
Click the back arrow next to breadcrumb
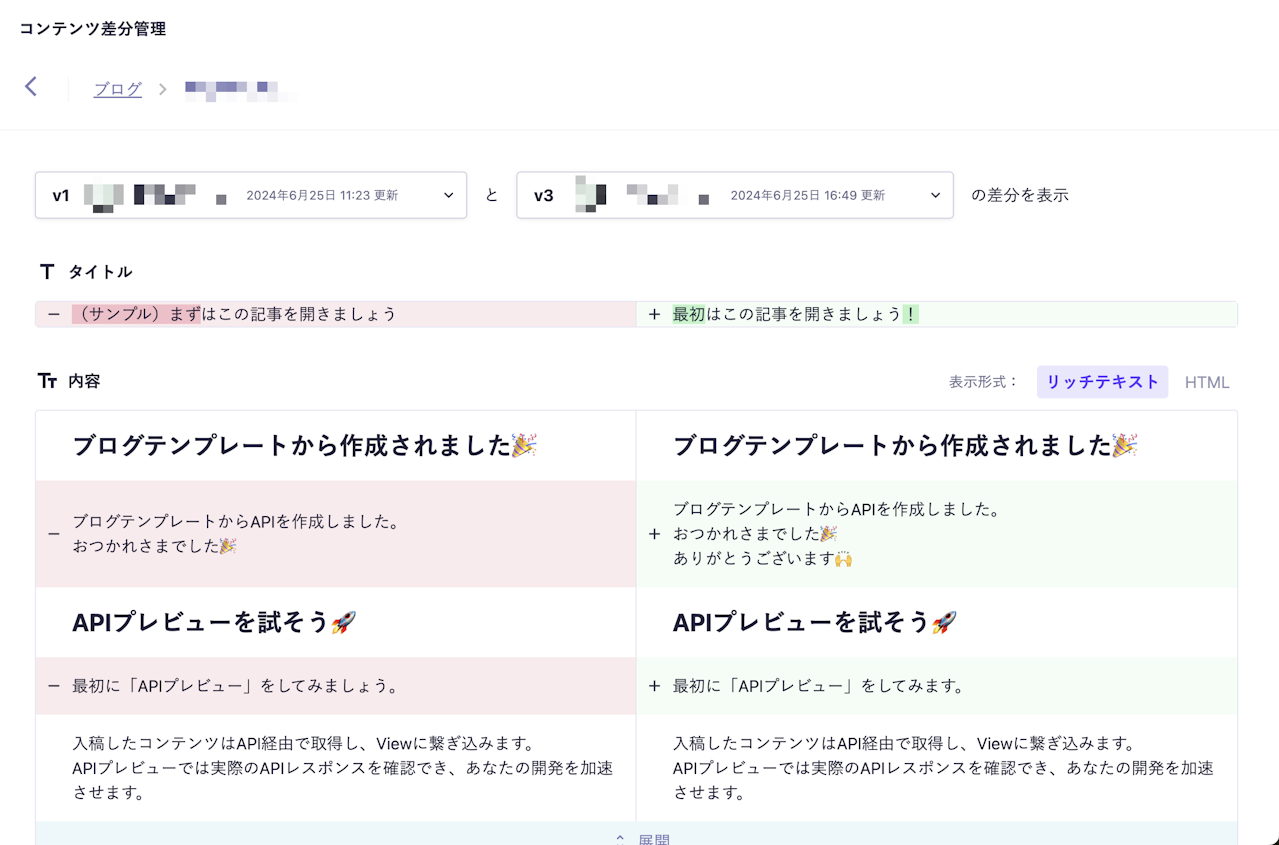(x=31, y=86)
